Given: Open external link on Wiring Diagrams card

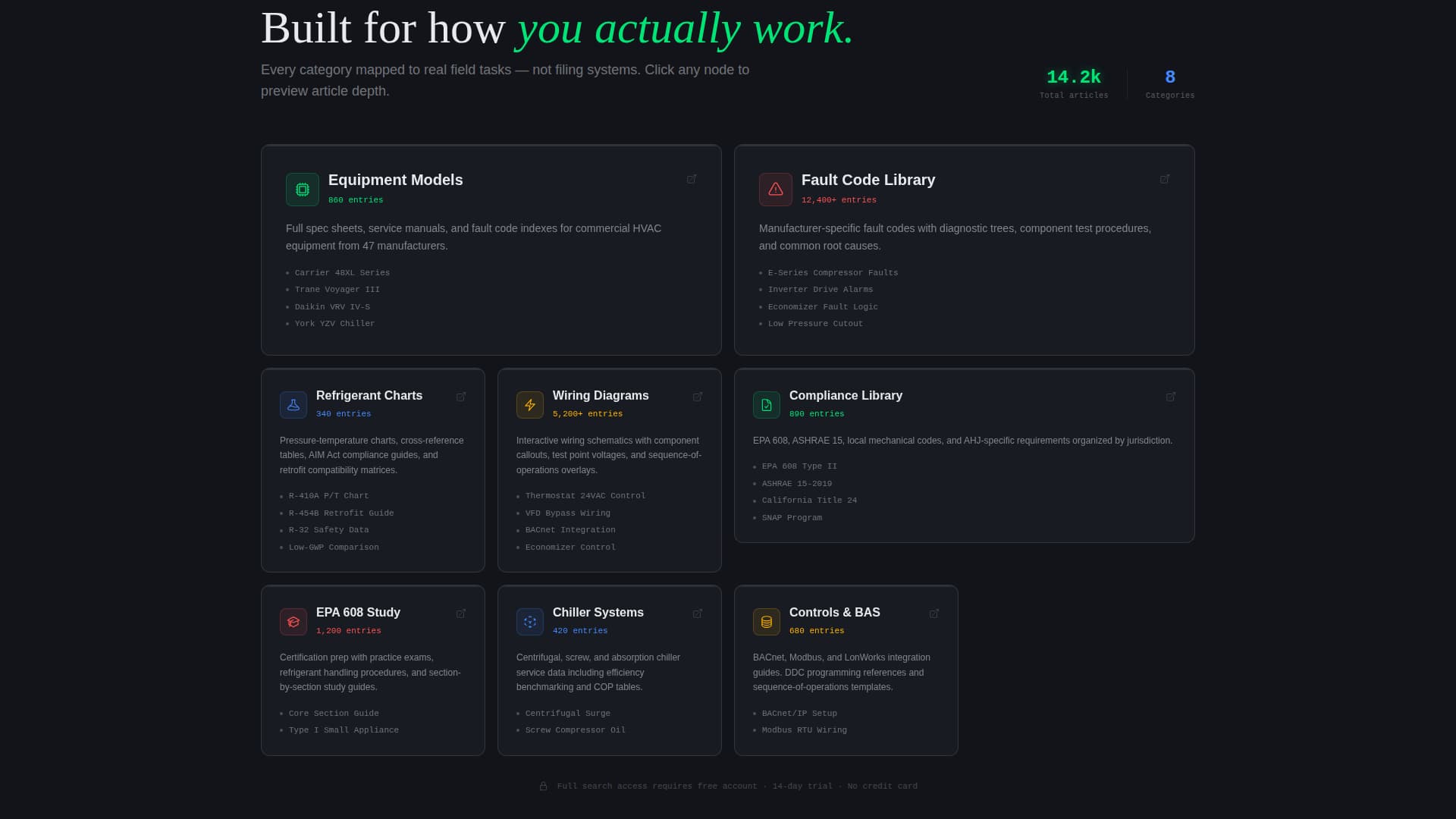Looking at the screenshot, I should pos(698,397).
